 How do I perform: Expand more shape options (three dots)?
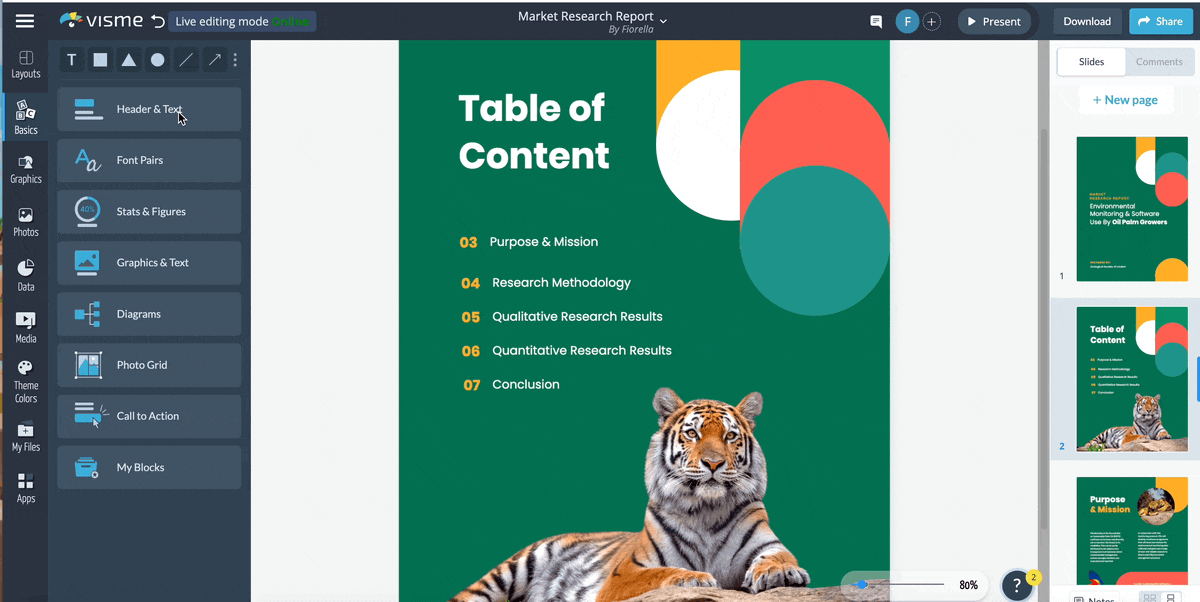pos(236,60)
